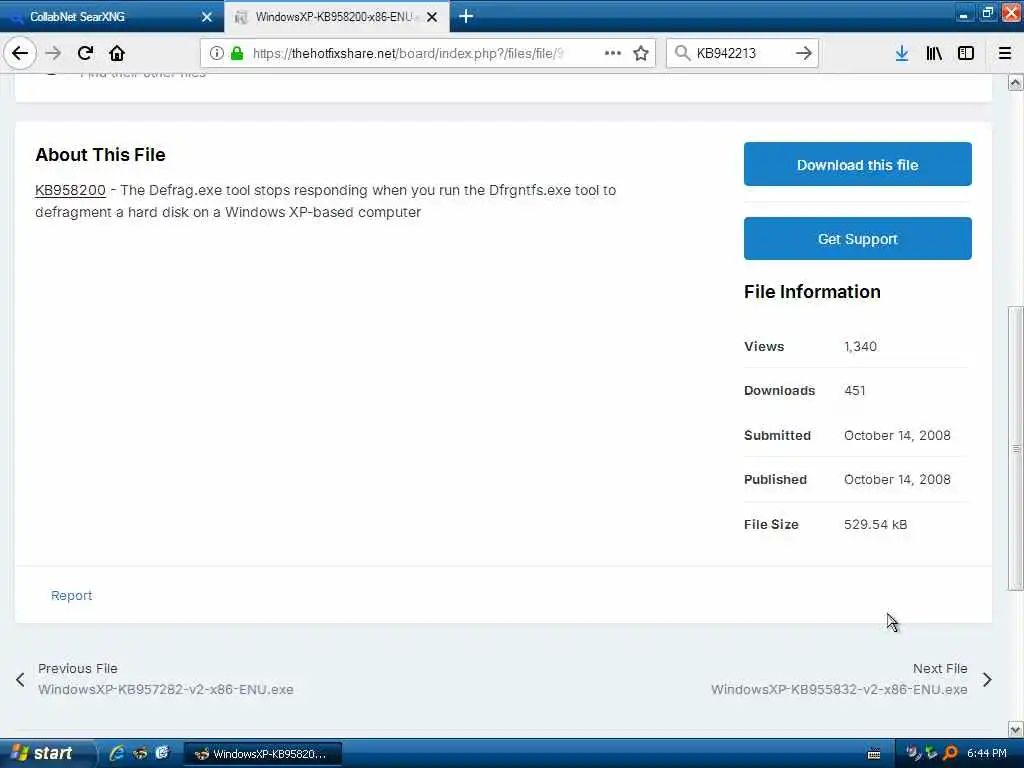Go back to the previous page
The width and height of the screenshot is (1024, 768).
[20, 53]
